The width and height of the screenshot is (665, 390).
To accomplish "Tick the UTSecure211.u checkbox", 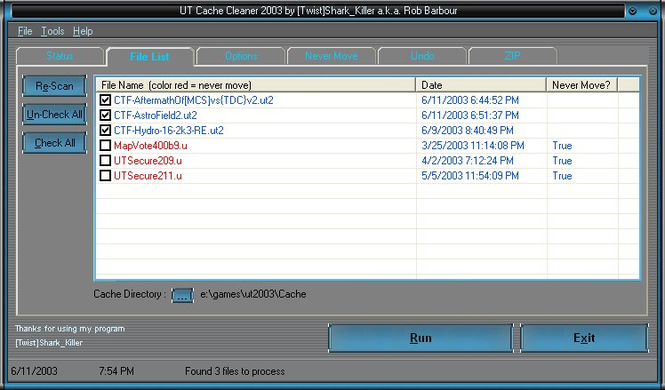I will pos(105,176).
